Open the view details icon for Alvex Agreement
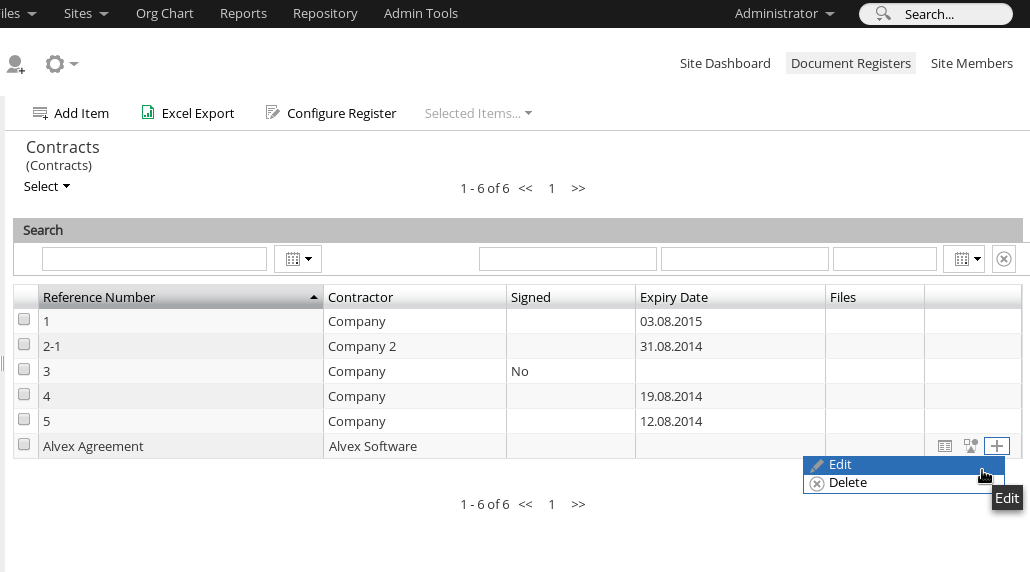The width and height of the screenshot is (1030, 572). point(945,446)
